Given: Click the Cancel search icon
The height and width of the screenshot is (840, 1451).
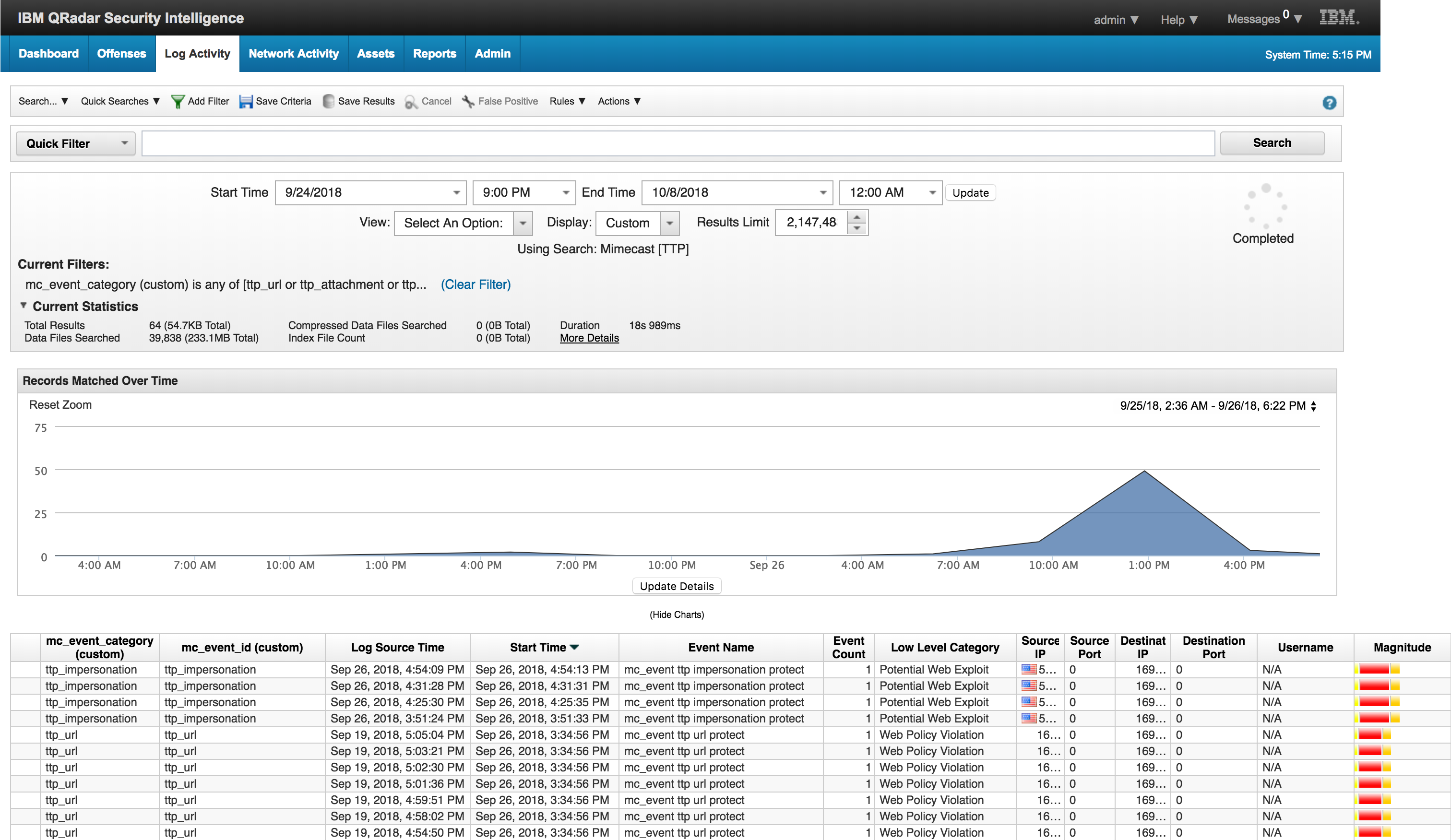Looking at the screenshot, I should 411,102.
